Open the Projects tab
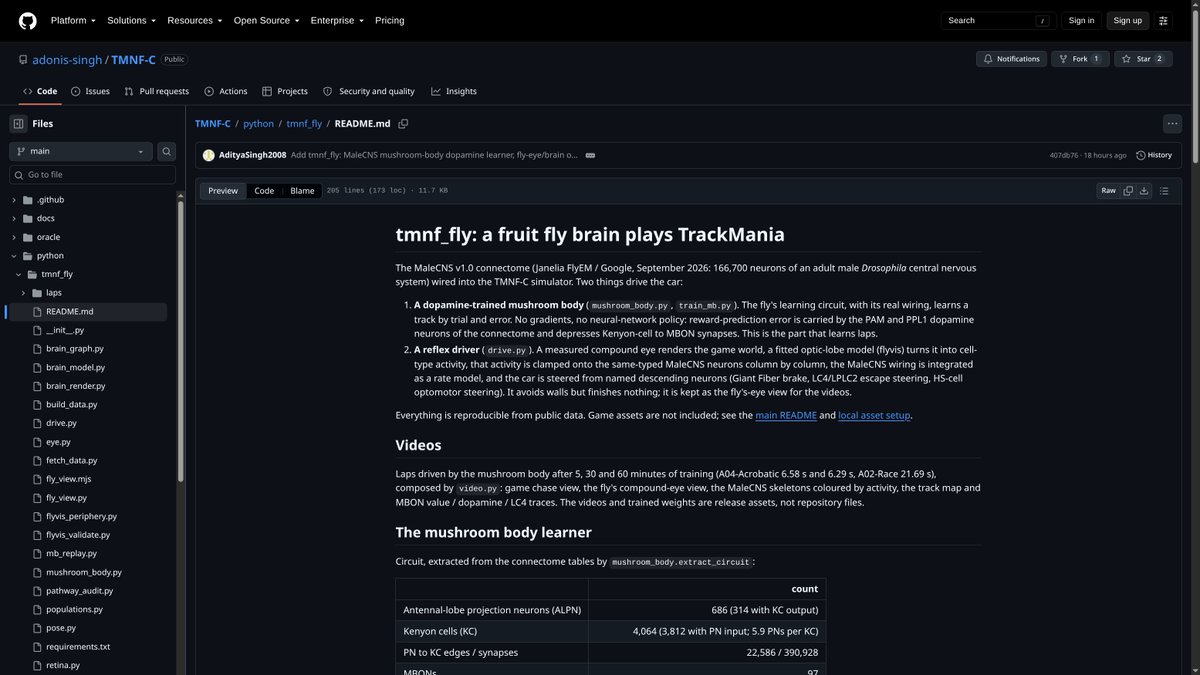Image resolution: width=1200 pixels, height=675 pixels. tap(285, 91)
